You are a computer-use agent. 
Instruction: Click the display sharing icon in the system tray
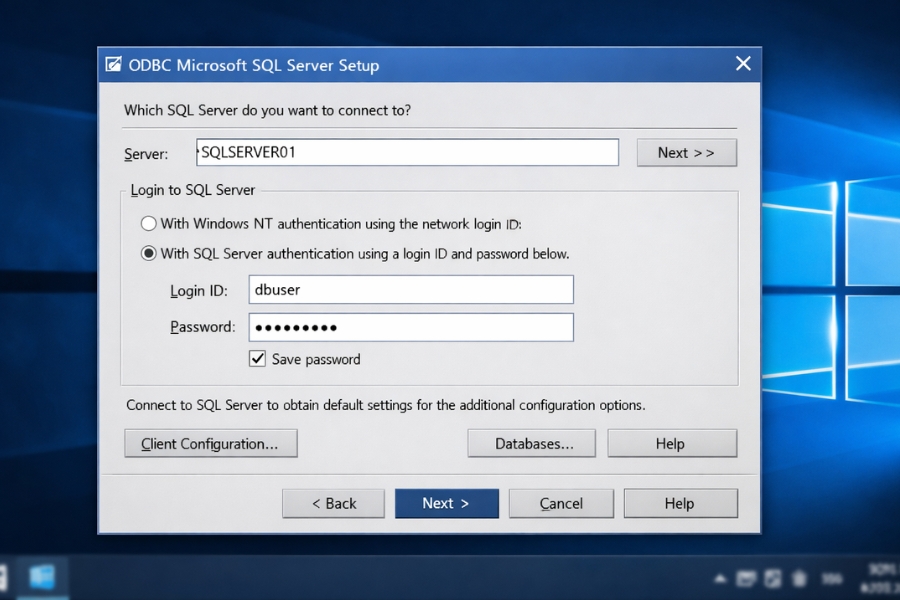(x=773, y=578)
